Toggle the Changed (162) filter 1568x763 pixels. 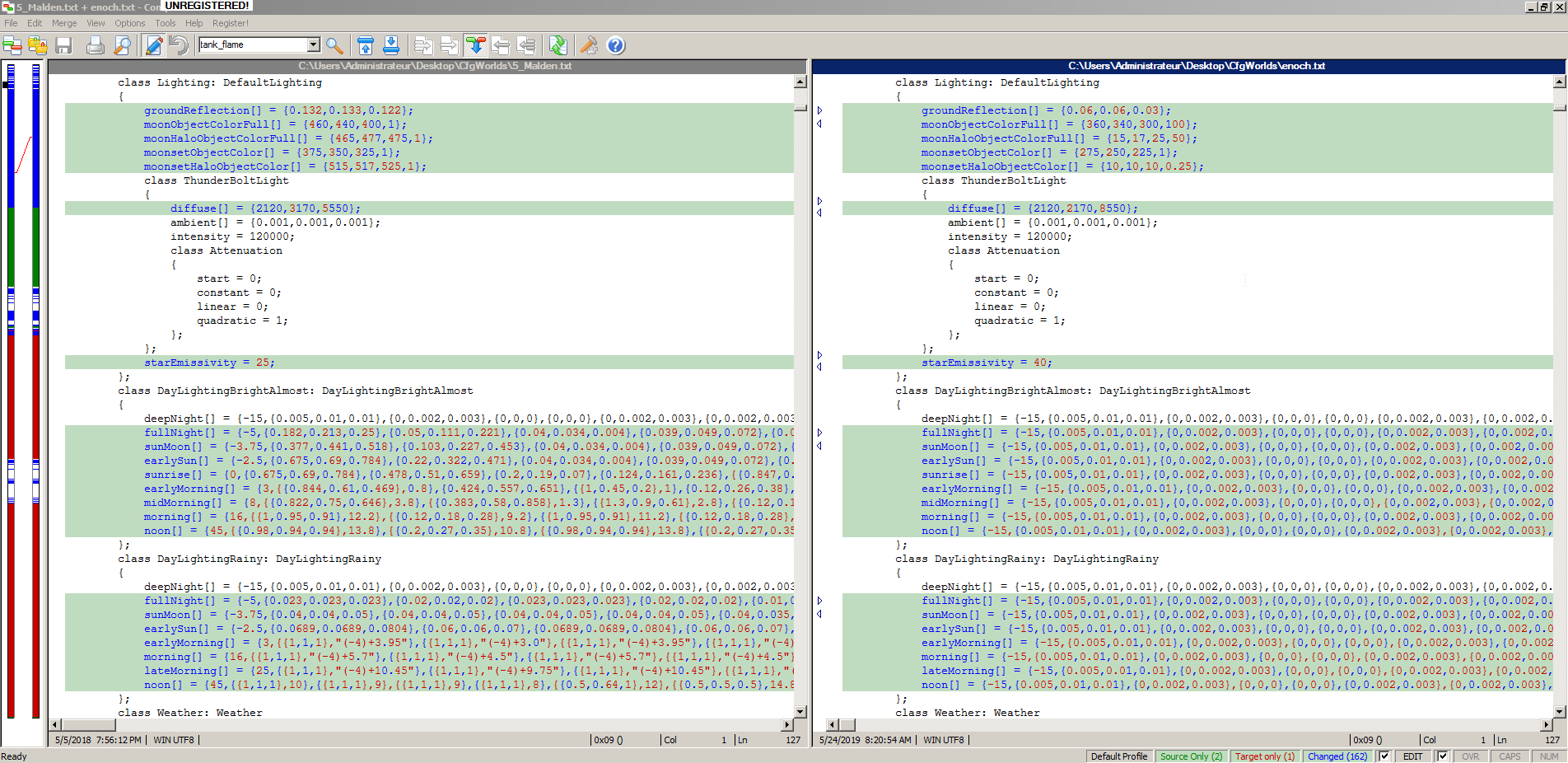(1337, 756)
